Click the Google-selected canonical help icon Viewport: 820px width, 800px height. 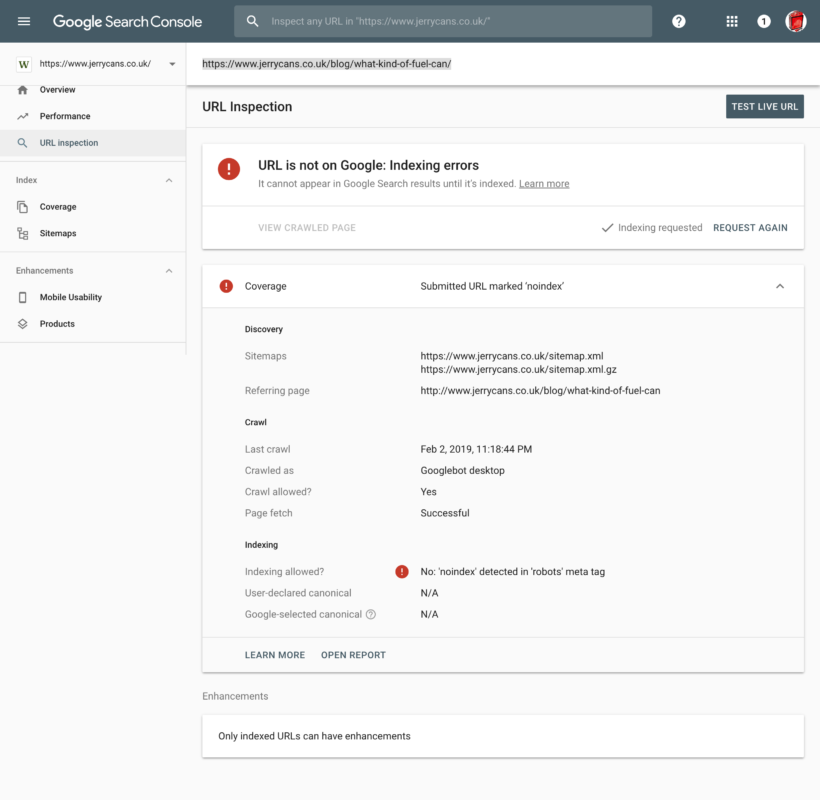coord(371,614)
